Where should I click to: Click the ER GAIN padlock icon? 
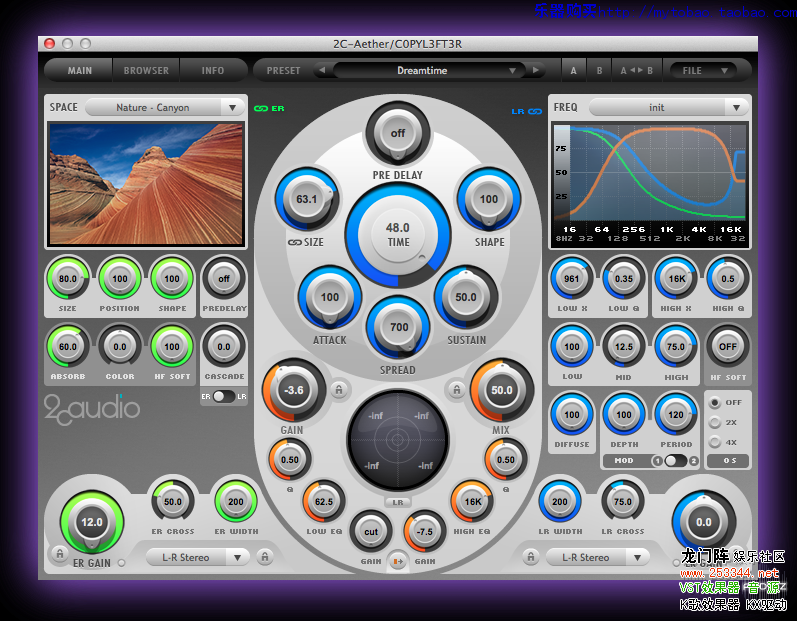(59, 553)
